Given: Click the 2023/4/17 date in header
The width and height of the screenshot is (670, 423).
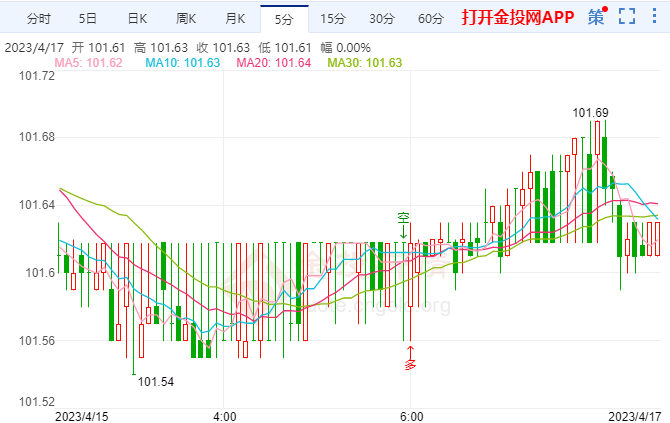Looking at the screenshot, I should [x=34, y=47].
